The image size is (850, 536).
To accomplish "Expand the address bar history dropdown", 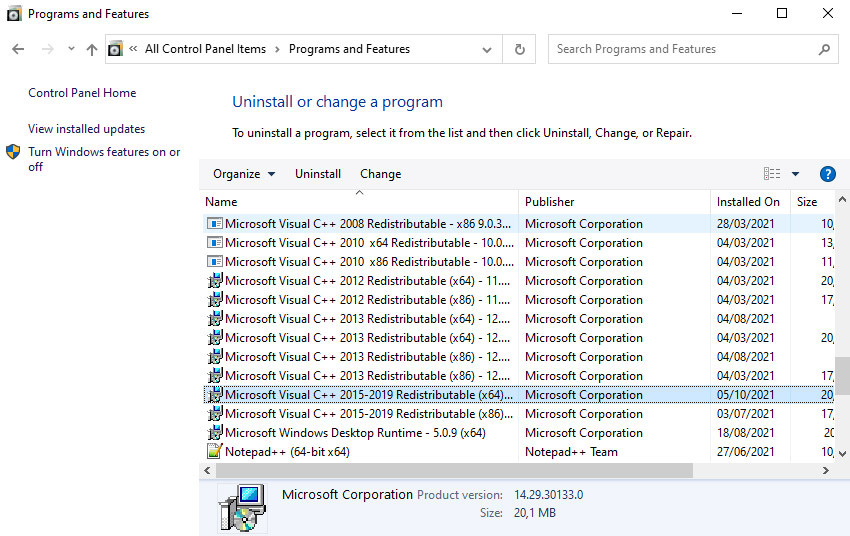I will 487,49.
